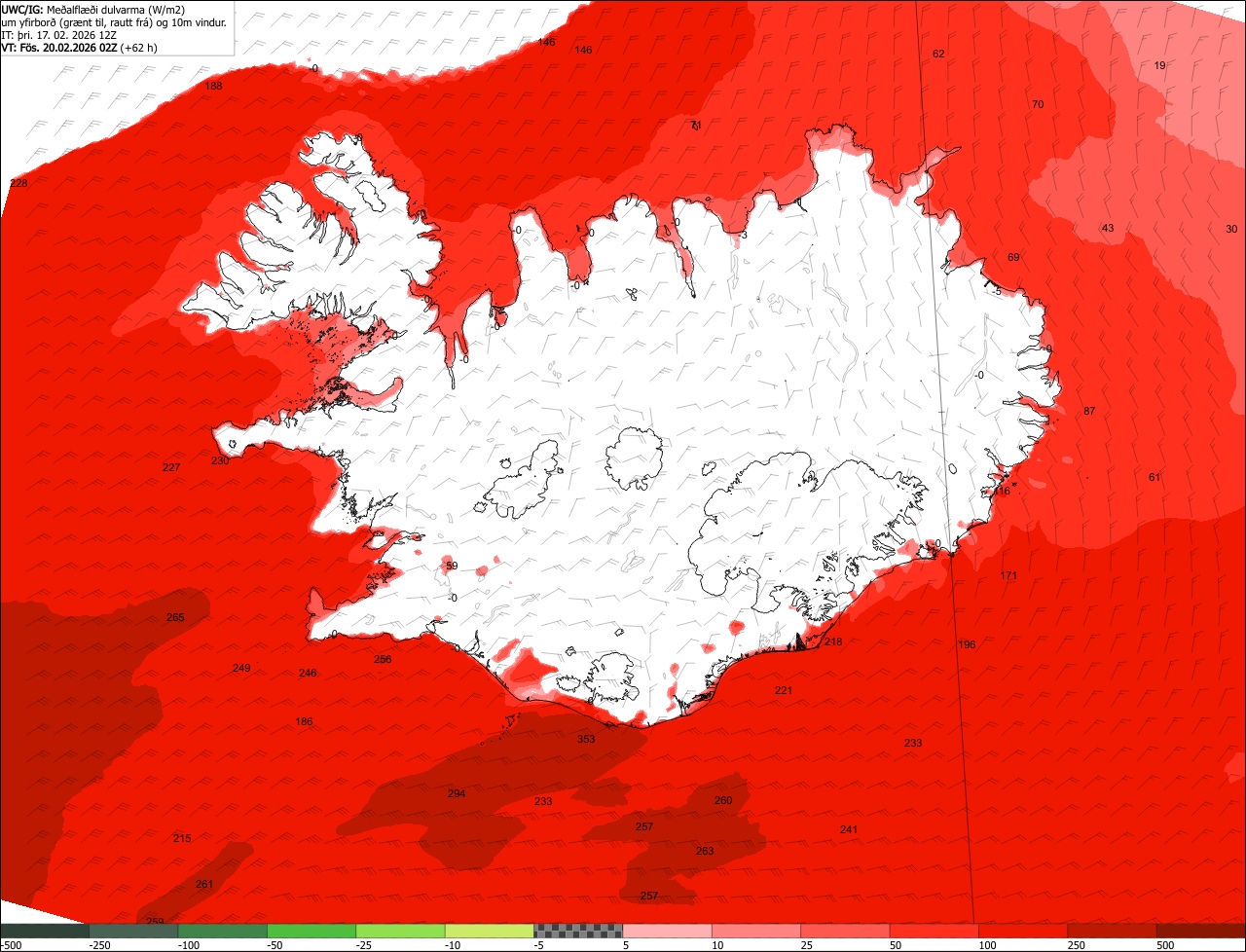Viewport: 1246px width, 952px height.
Task: Click the subtitle line starting 'um yfirborð'
Action: tap(114, 21)
